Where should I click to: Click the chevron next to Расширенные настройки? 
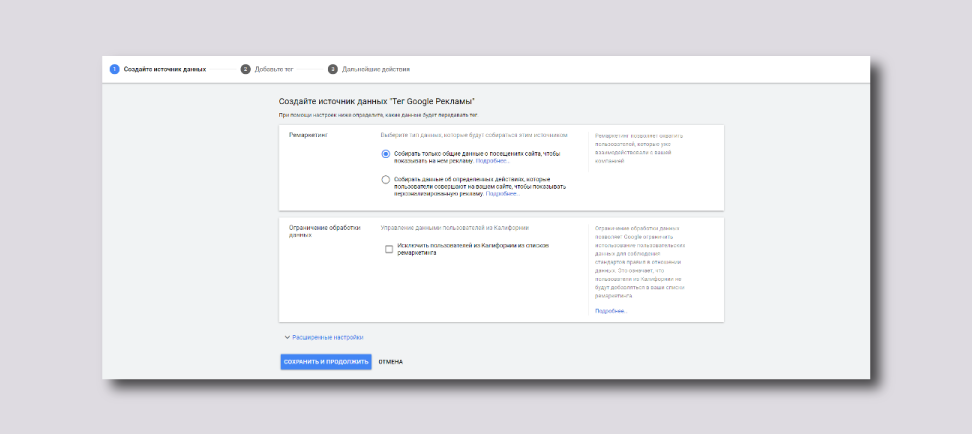coord(287,337)
